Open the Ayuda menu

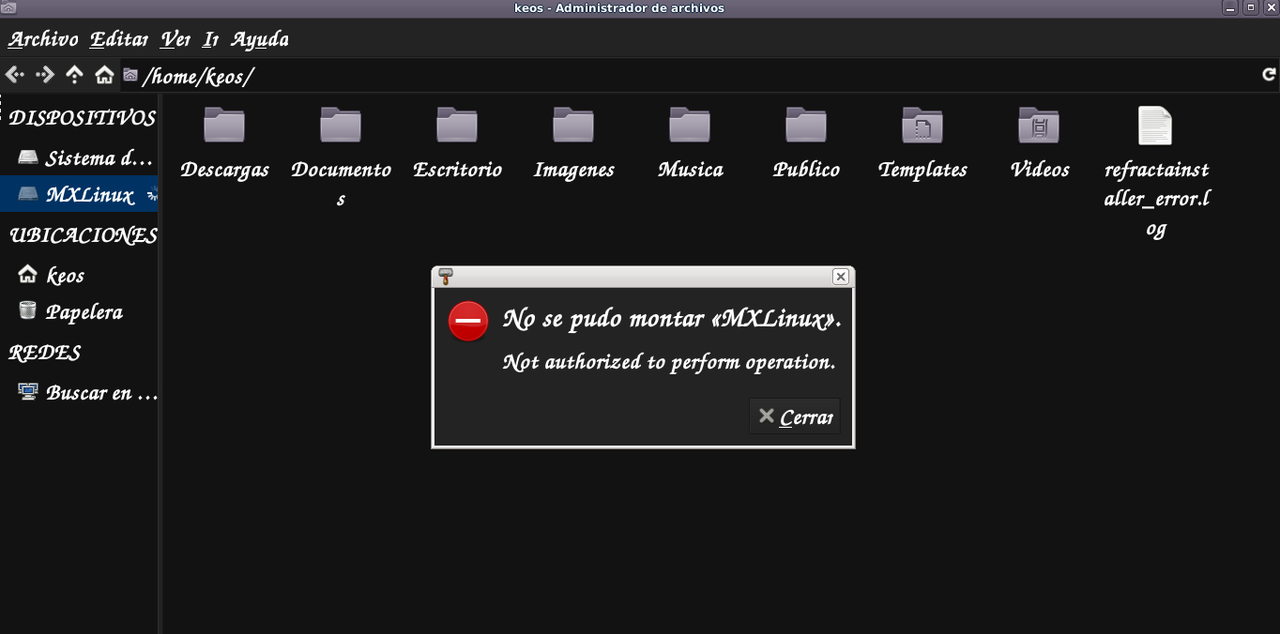[260, 40]
